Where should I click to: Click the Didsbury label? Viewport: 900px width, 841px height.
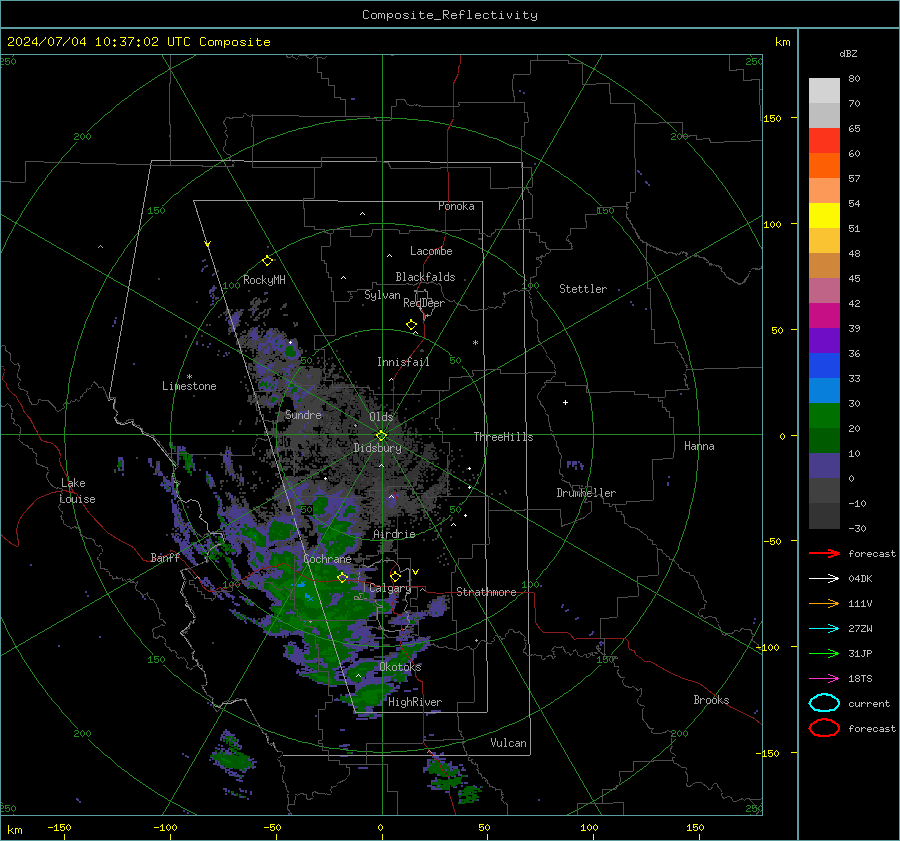click(377, 448)
